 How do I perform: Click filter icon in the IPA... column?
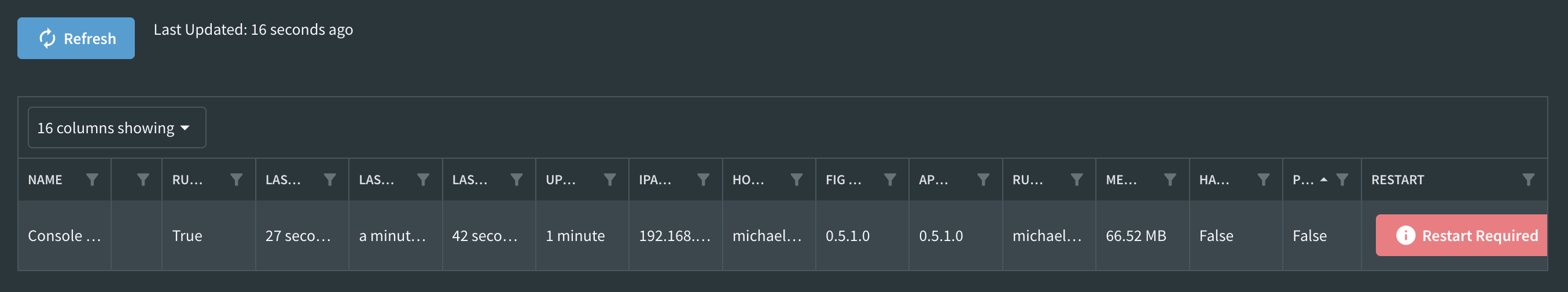(x=703, y=179)
